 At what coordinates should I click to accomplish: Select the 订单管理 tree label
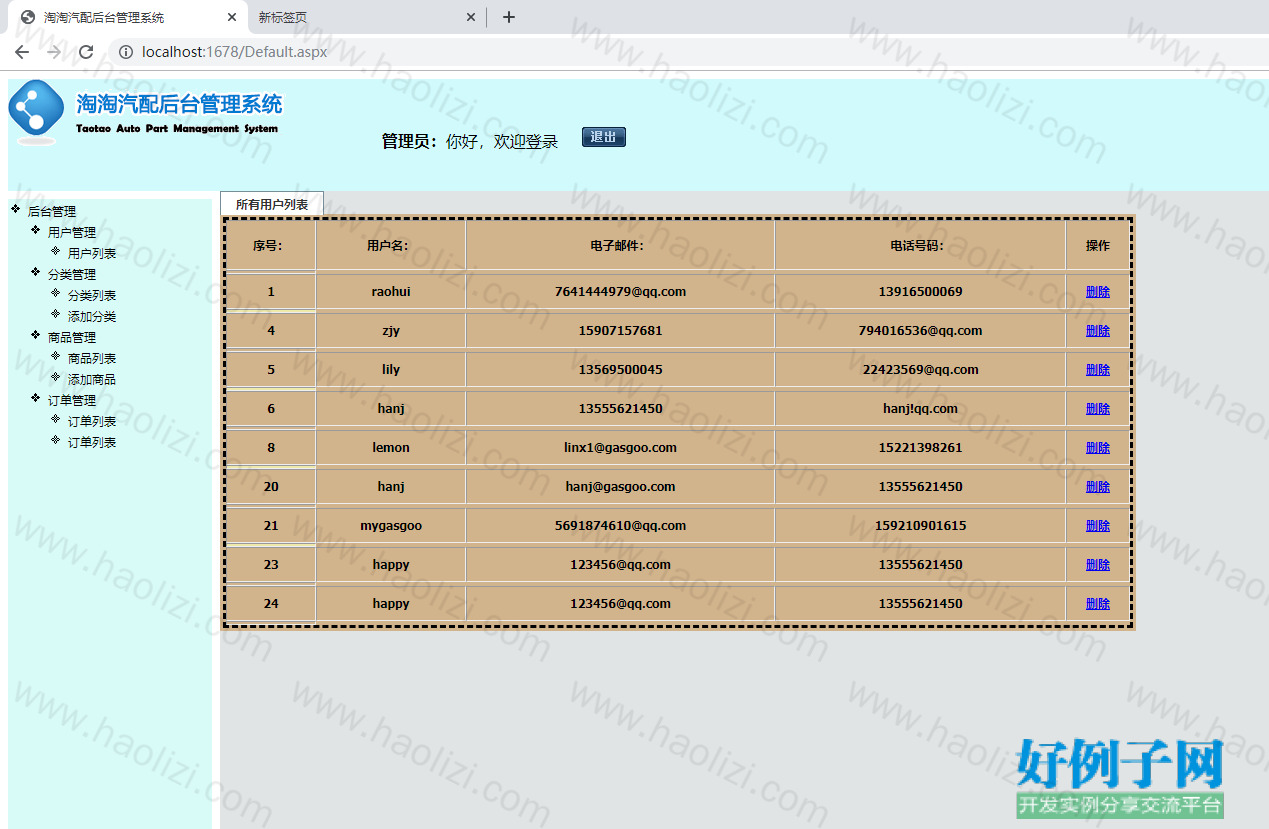[72, 401]
